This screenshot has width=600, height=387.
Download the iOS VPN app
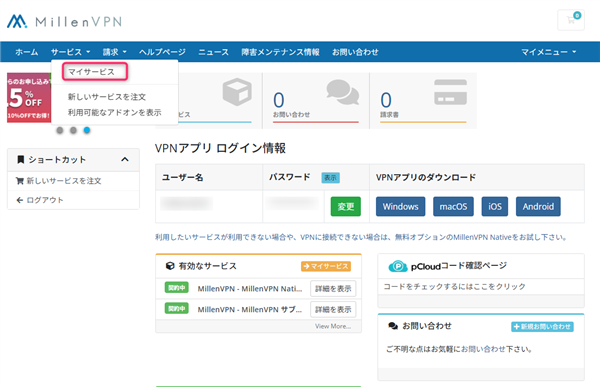coord(494,206)
